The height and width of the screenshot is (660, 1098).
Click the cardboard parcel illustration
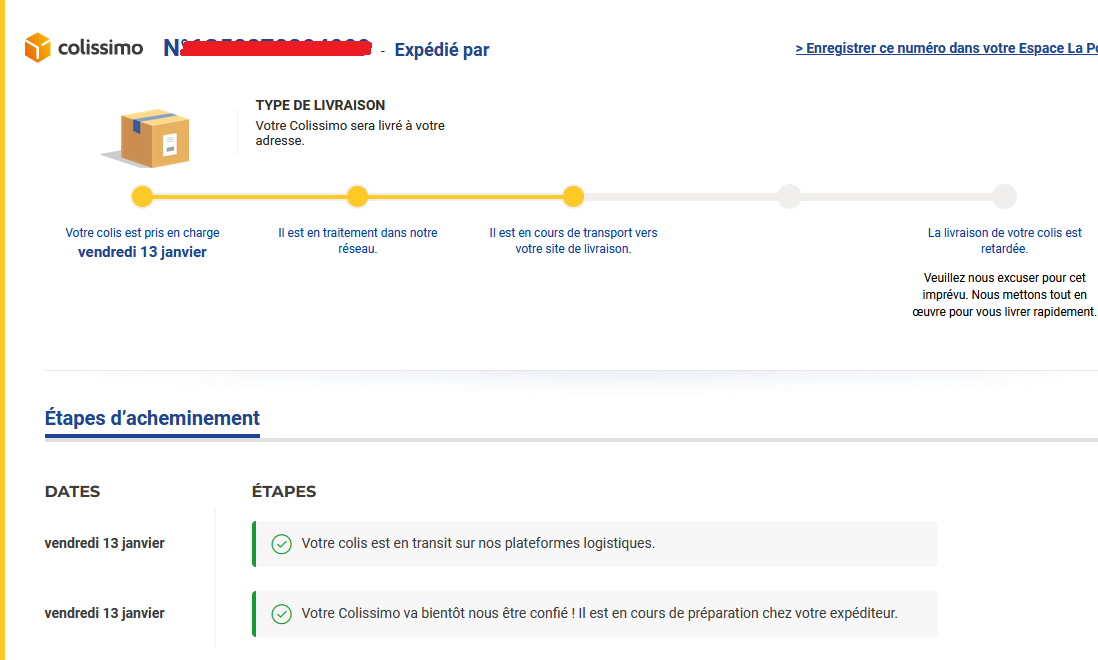click(146, 138)
